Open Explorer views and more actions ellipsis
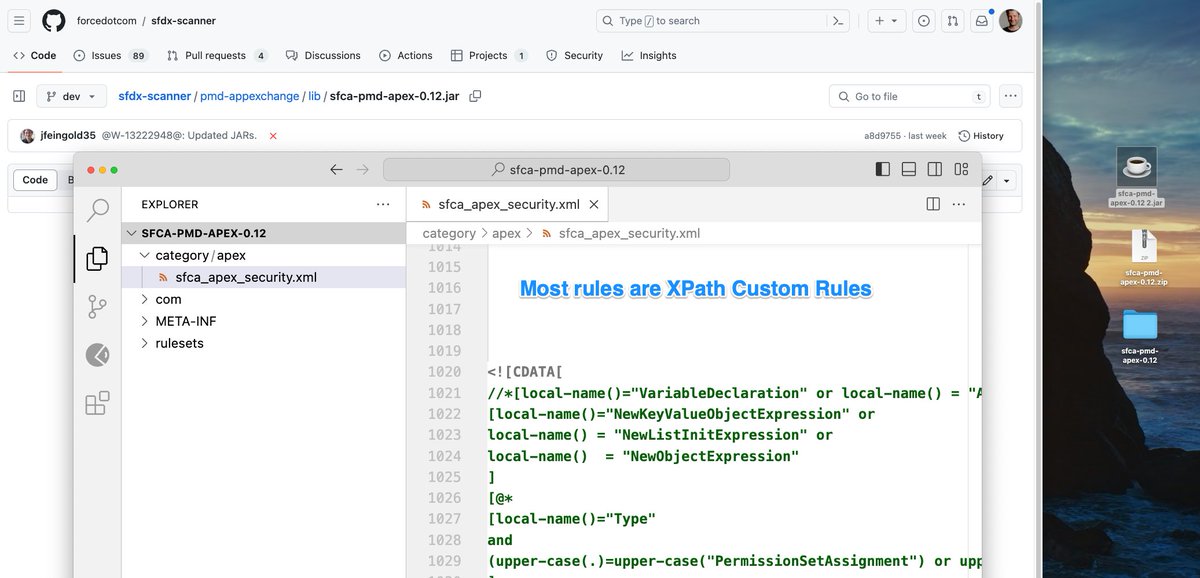 [x=383, y=204]
